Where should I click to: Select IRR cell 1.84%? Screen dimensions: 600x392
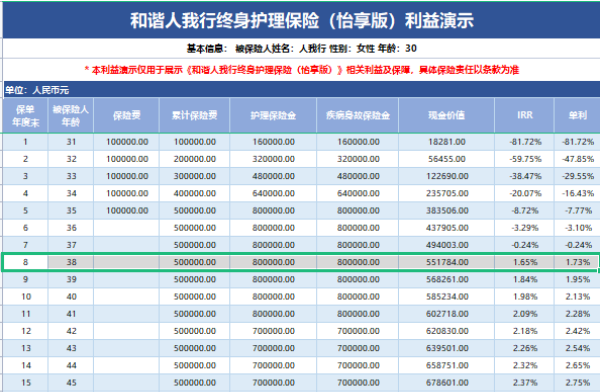click(525, 280)
